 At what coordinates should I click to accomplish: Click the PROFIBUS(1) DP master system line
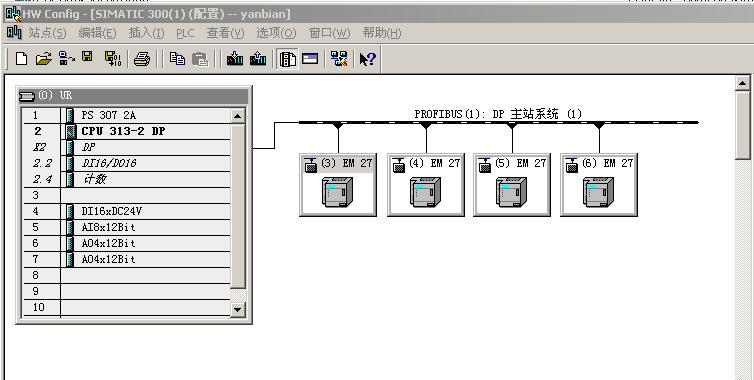[498, 122]
